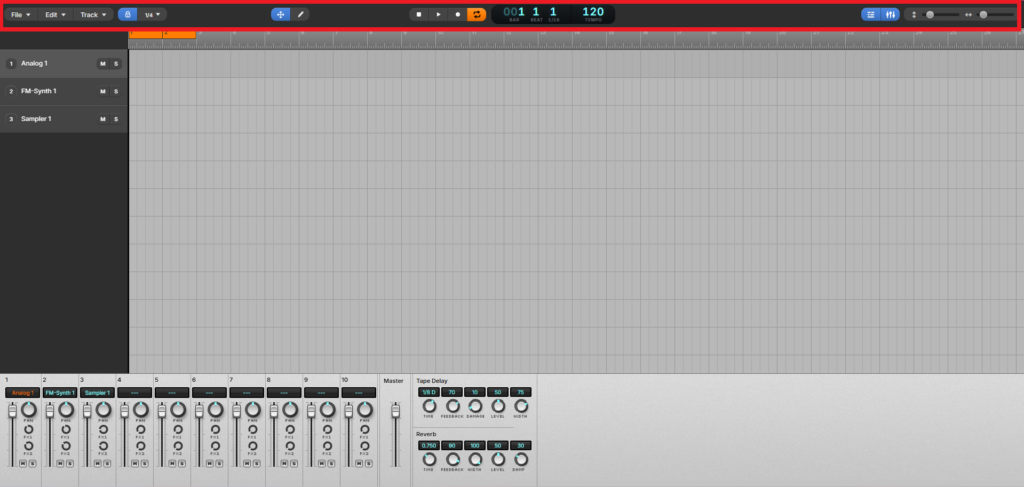1024x487 pixels.
Task: Expand the Track dropdown menu
Action: (93, 15)
